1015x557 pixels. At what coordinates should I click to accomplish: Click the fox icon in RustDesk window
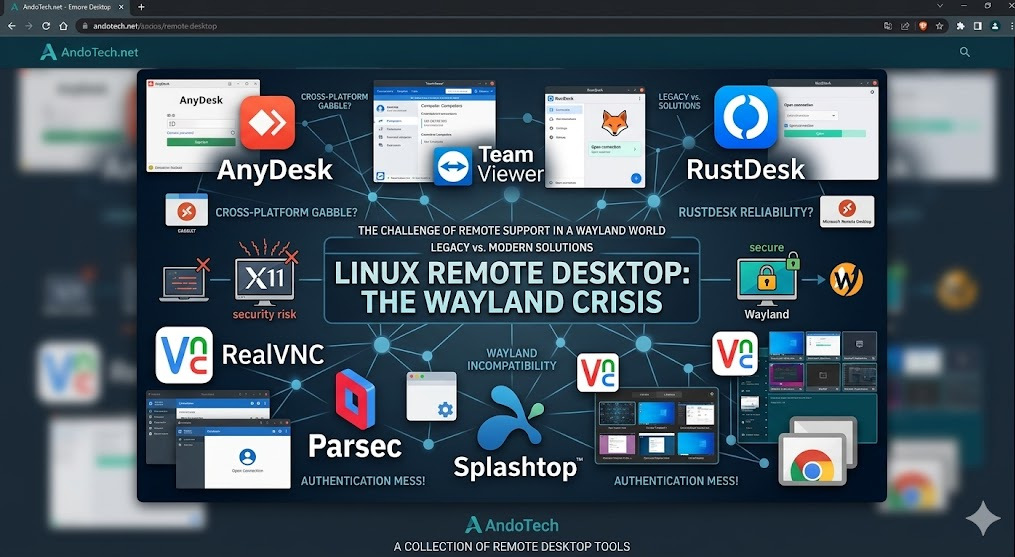(x=614, y=122)
